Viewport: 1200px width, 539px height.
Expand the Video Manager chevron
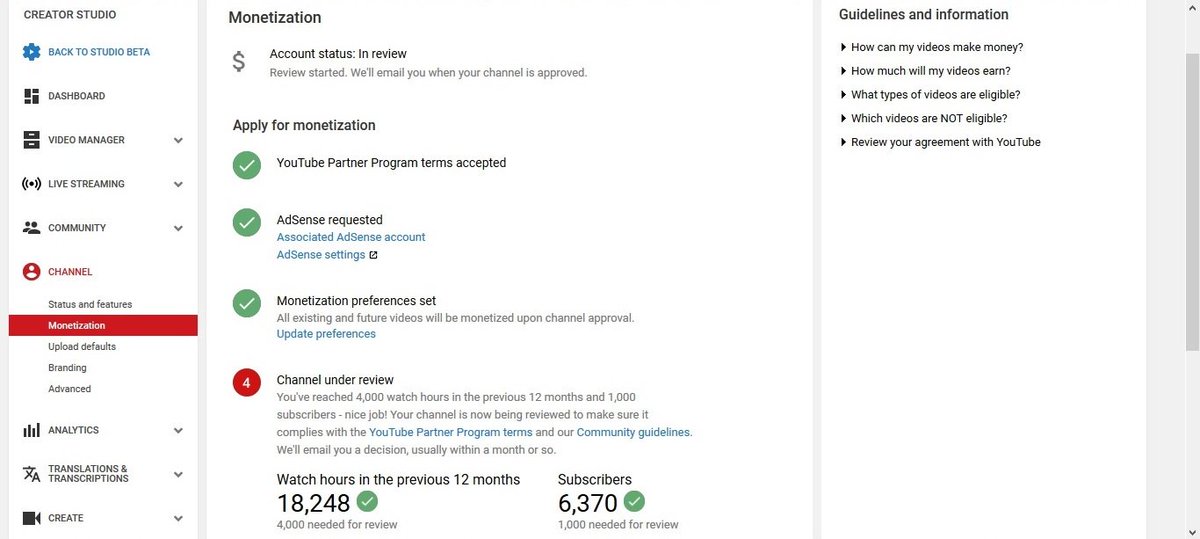click(178, 141)
